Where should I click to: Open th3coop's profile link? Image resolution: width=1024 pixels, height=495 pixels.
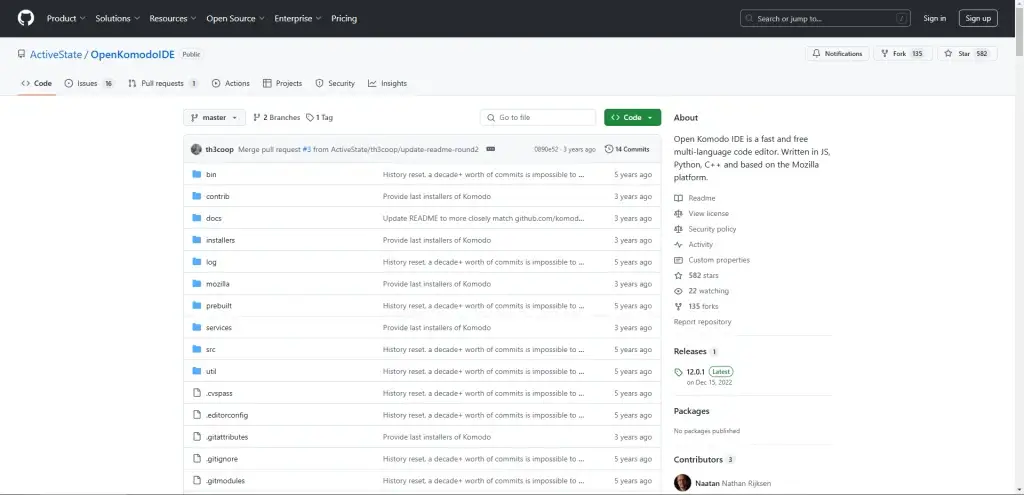[x=219, y=149]
